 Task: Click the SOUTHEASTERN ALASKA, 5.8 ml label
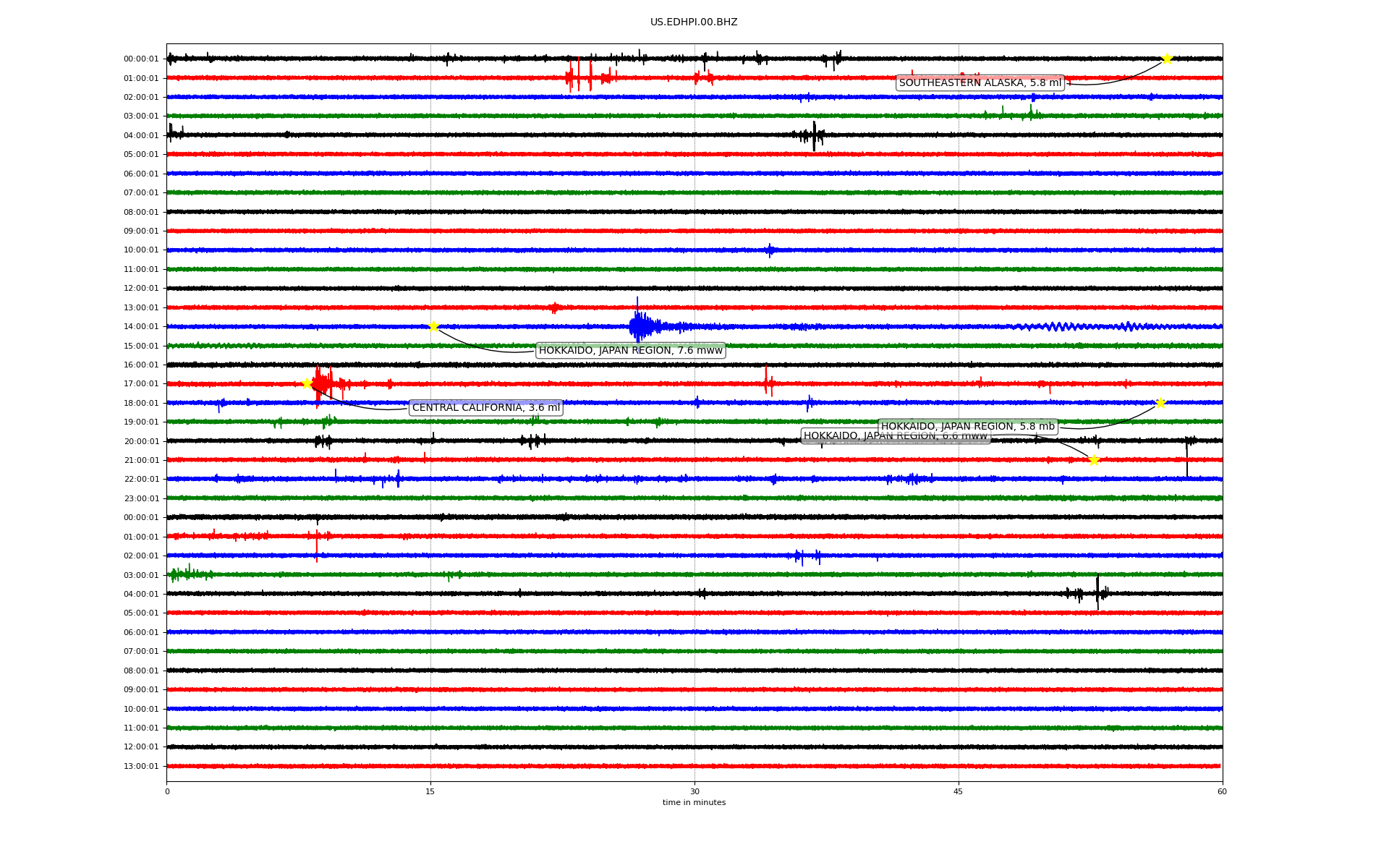click(x=980, y=83)
